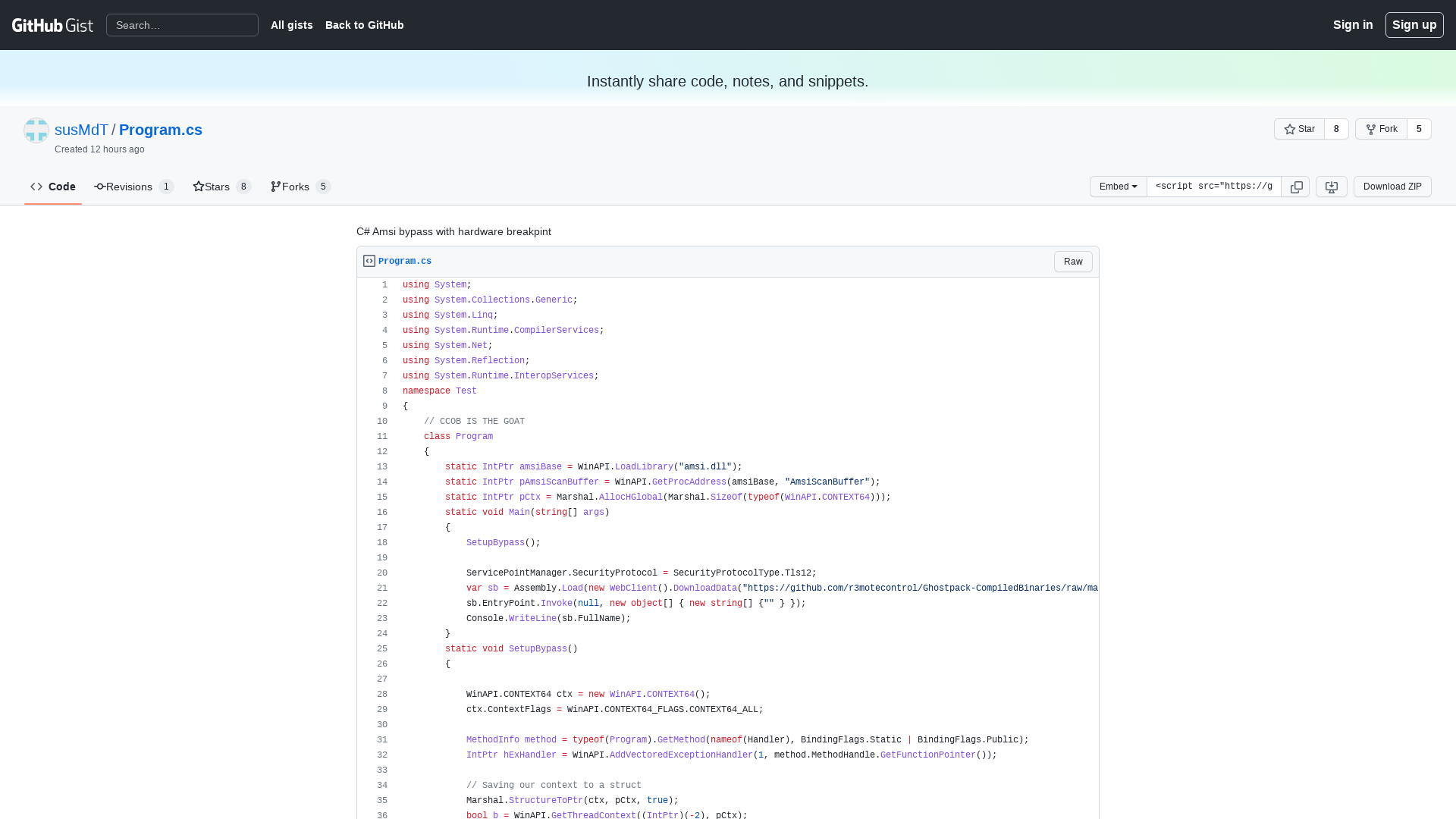Focus the Search gists input field
The width and height of the screenshot is (1456, 819).
[182, 25]
